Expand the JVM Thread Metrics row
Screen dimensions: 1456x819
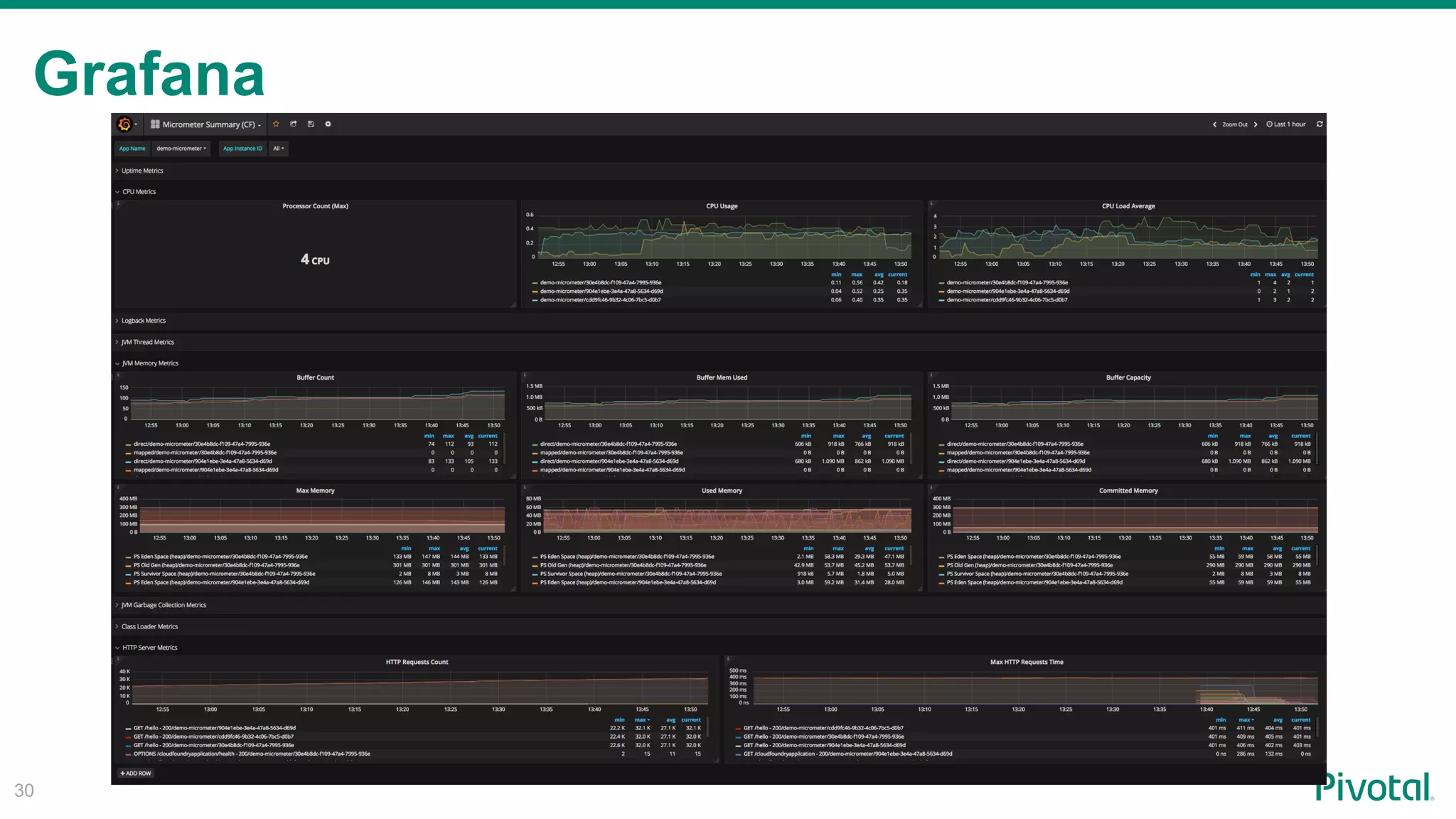(147, 342)
